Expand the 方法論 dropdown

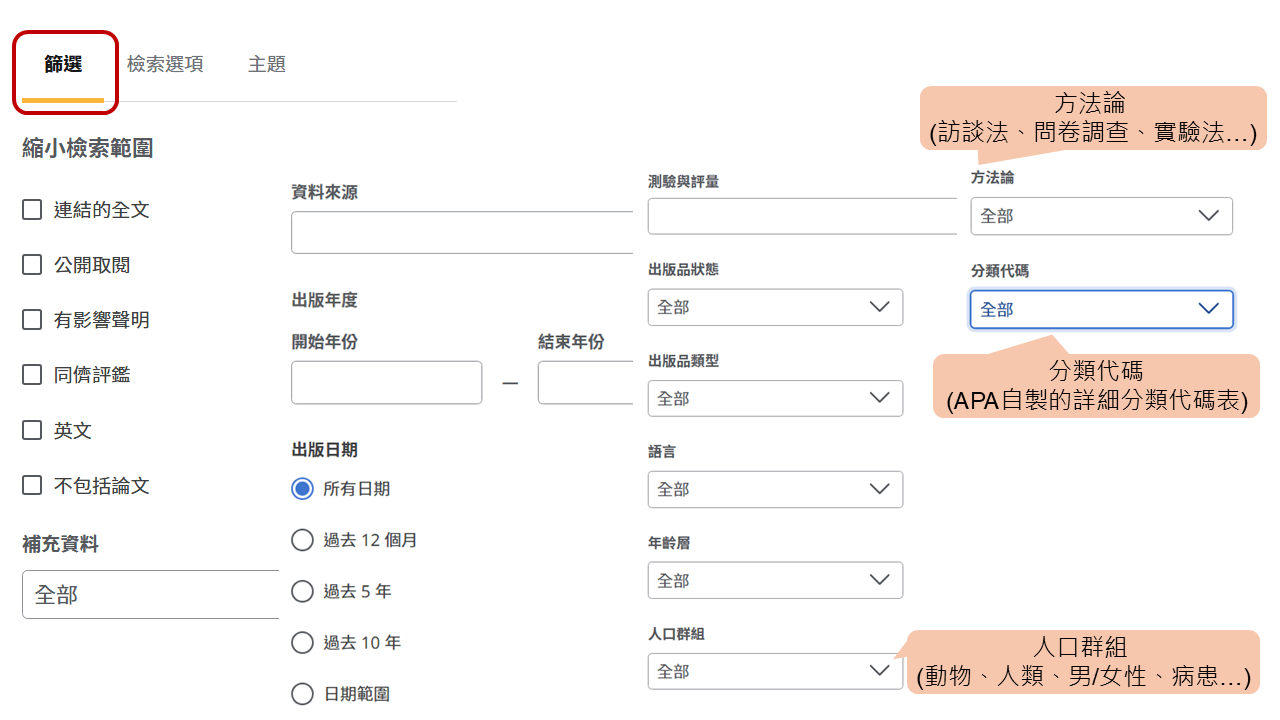[x=1101, y=216]
